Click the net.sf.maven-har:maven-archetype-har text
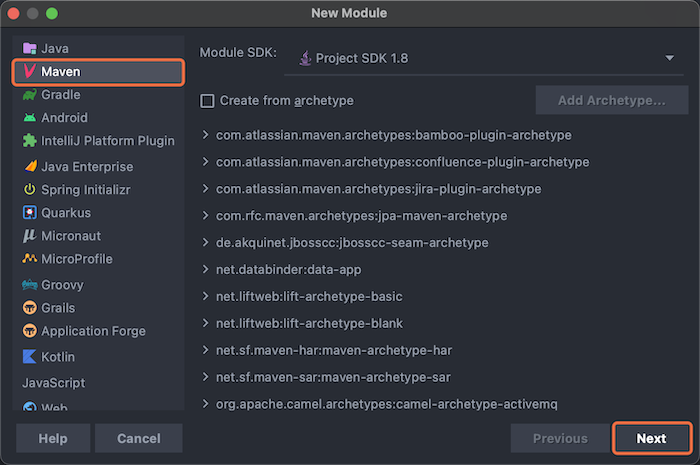 click(334, 350)
